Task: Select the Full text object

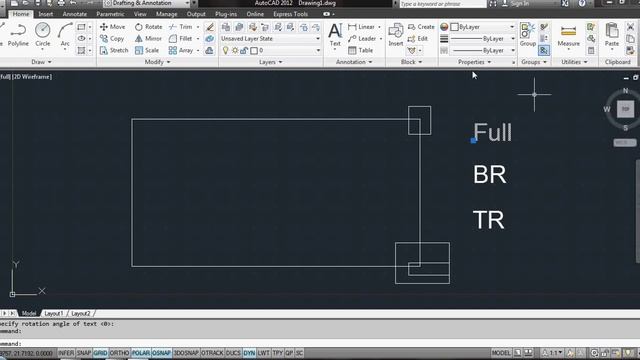Action: (492, 133)
